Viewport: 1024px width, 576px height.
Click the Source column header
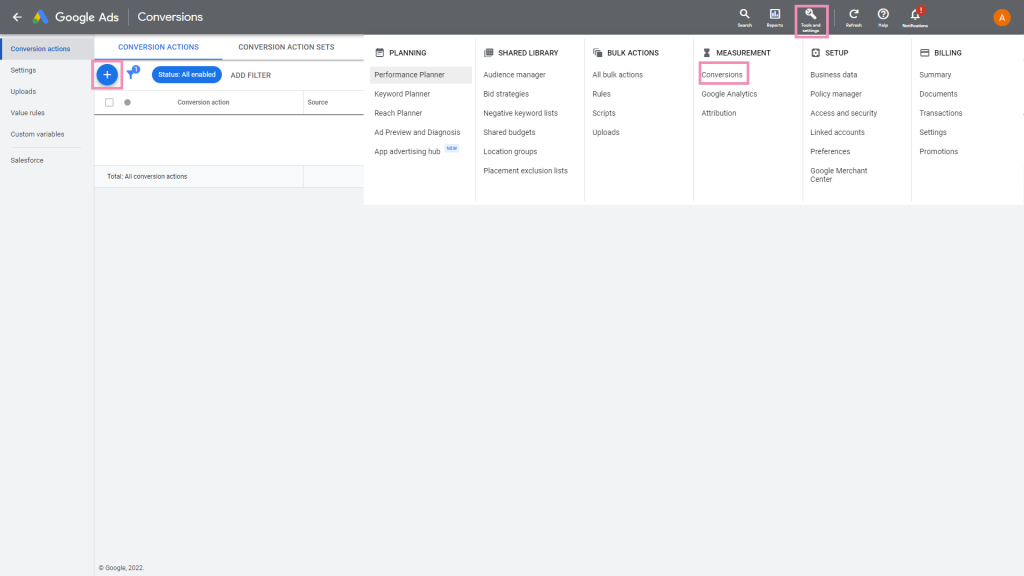(x=317, y=103)
